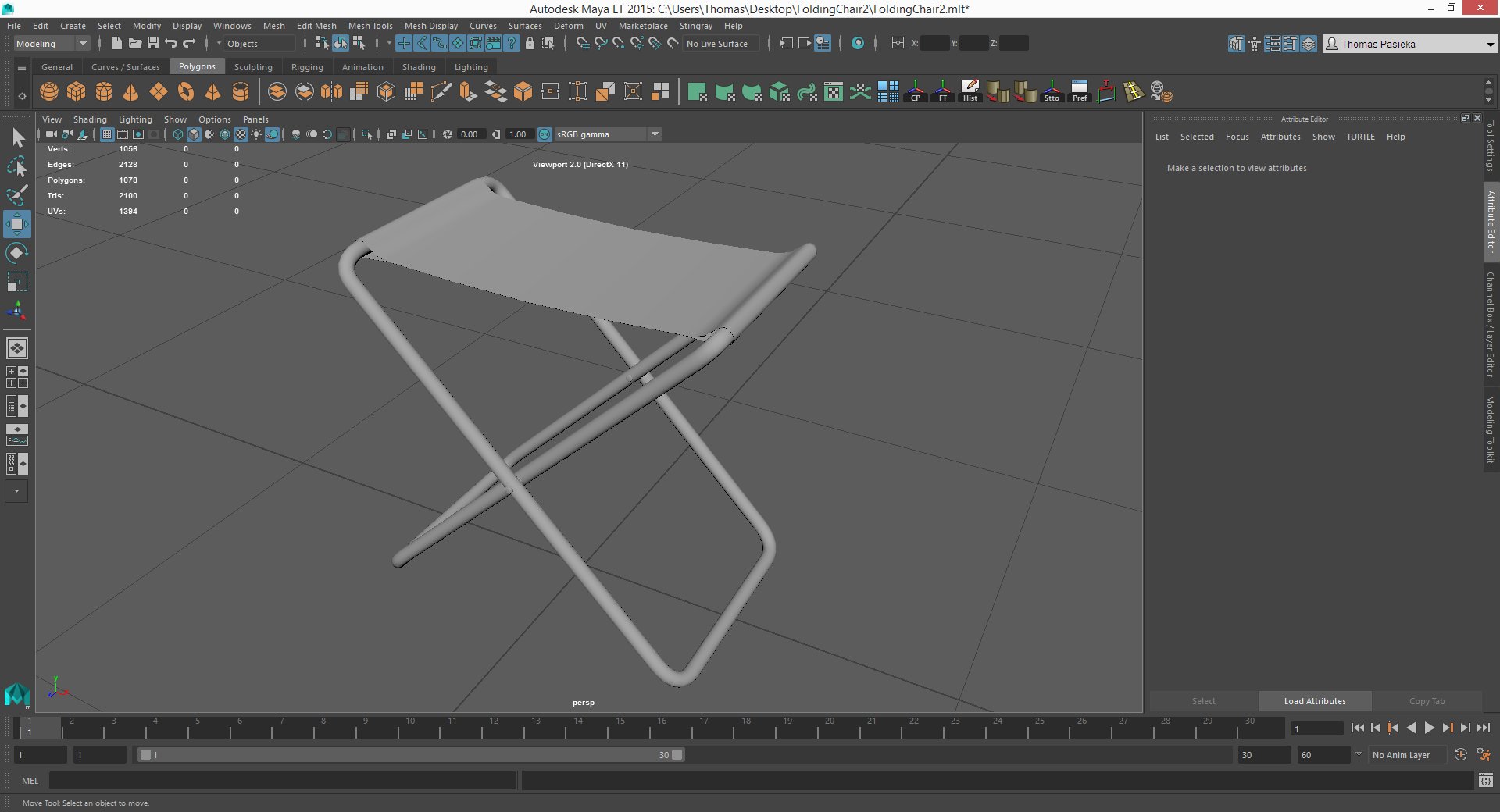Click the time range slider bar

click(x=410, y=755)
